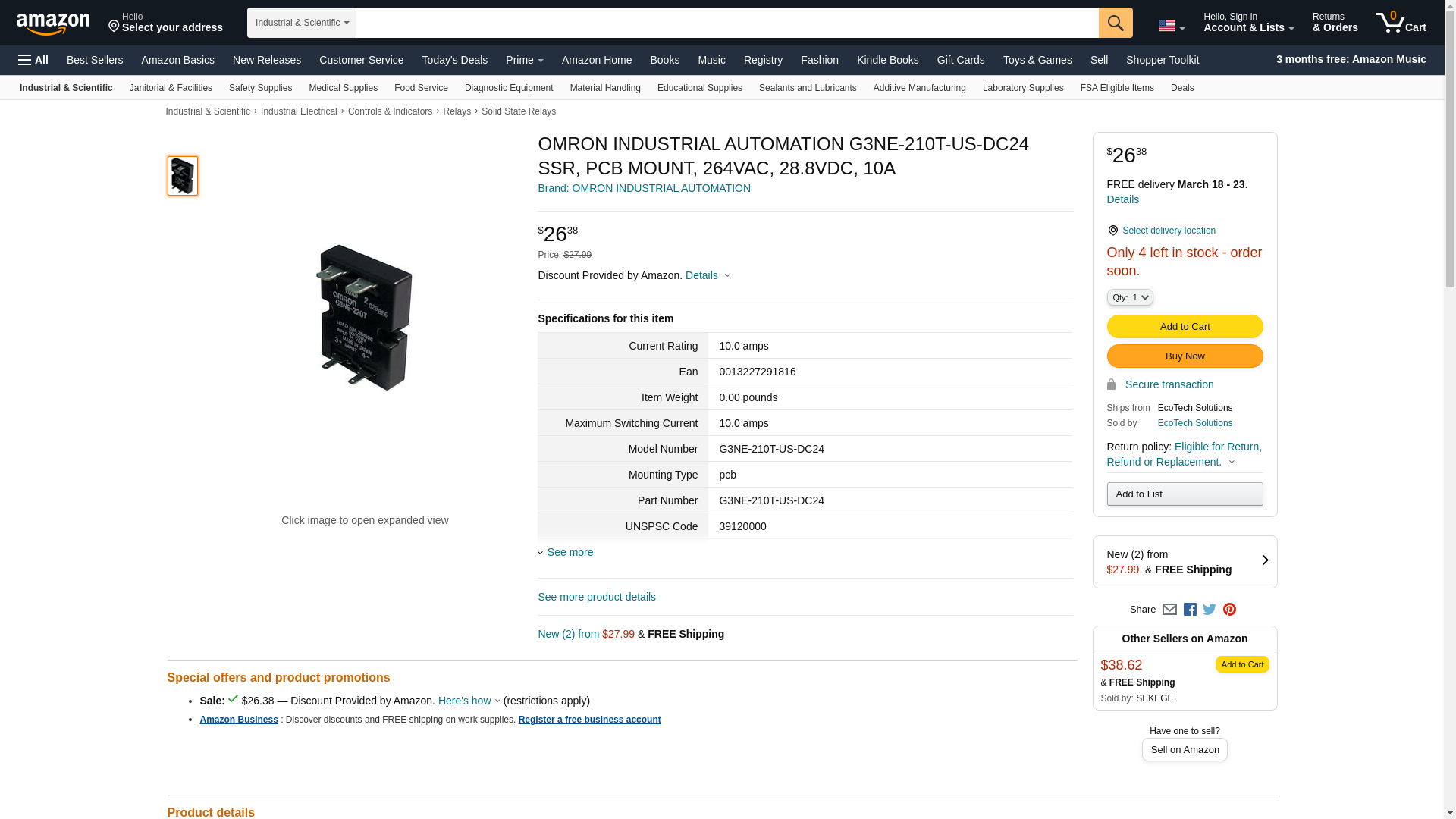
Task: Open the All hamburger menu
Action: (33, 60)
